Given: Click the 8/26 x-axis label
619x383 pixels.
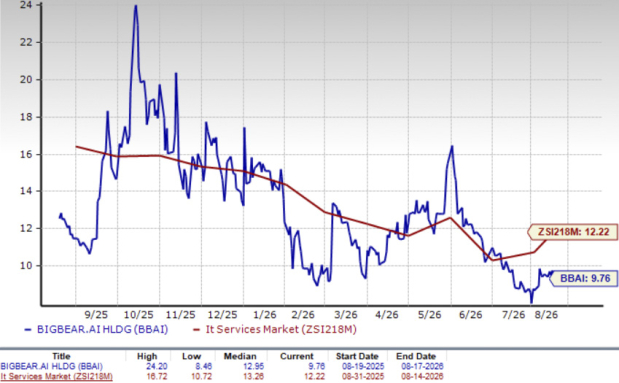Looking at the screenshot, I should (546, 315).
